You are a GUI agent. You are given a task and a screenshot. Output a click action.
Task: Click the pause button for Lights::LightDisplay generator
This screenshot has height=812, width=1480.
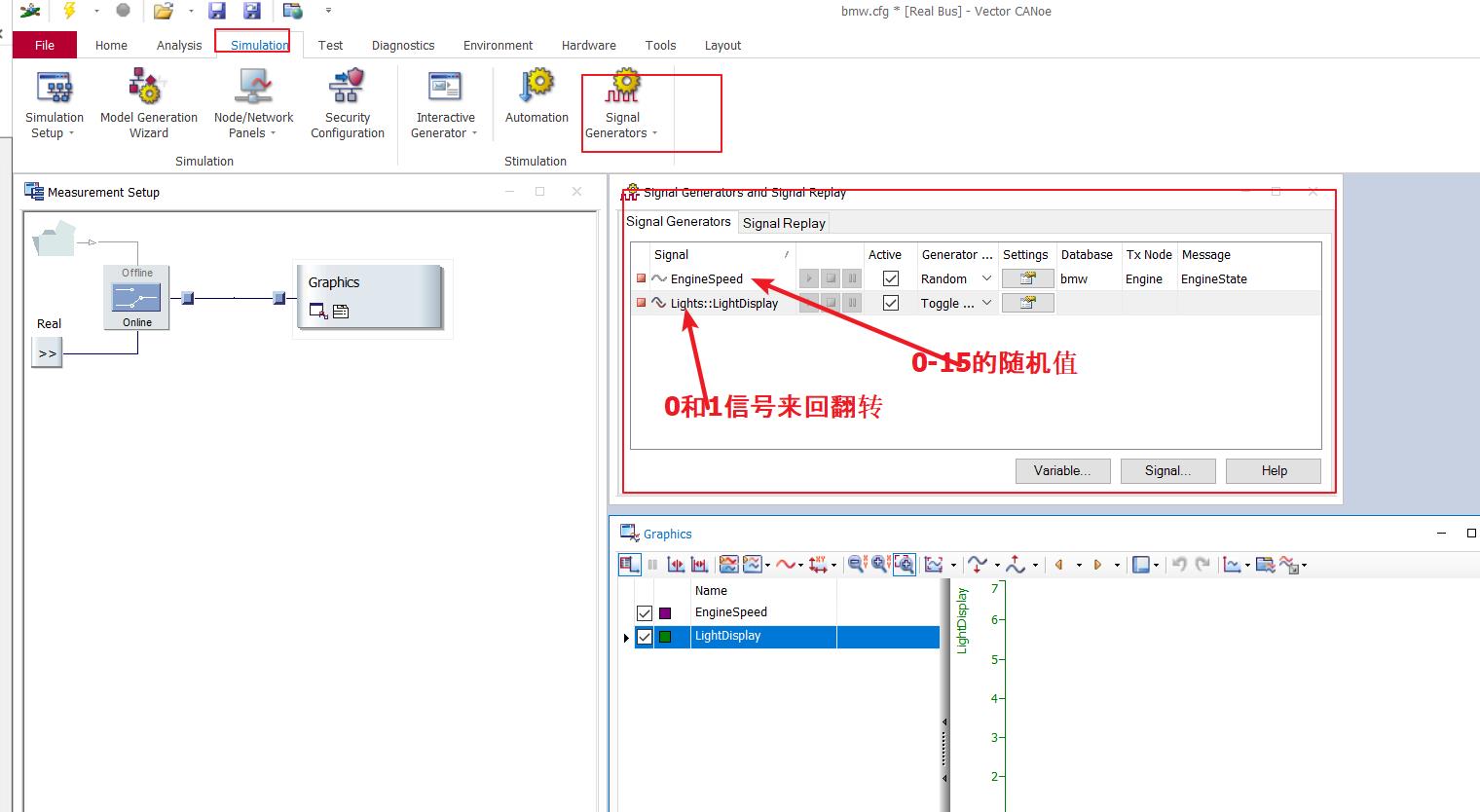click(852, 303)
